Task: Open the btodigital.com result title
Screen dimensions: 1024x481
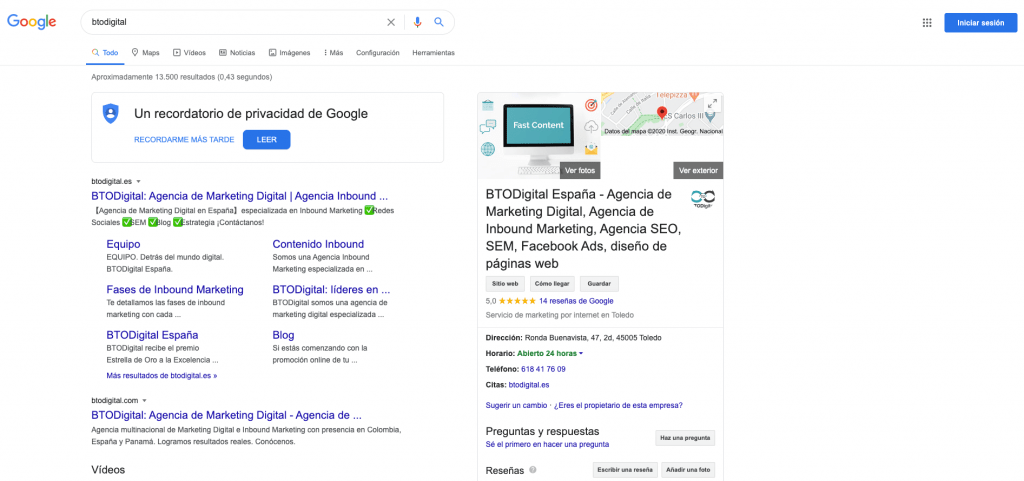Action: (x=227, y=415)
